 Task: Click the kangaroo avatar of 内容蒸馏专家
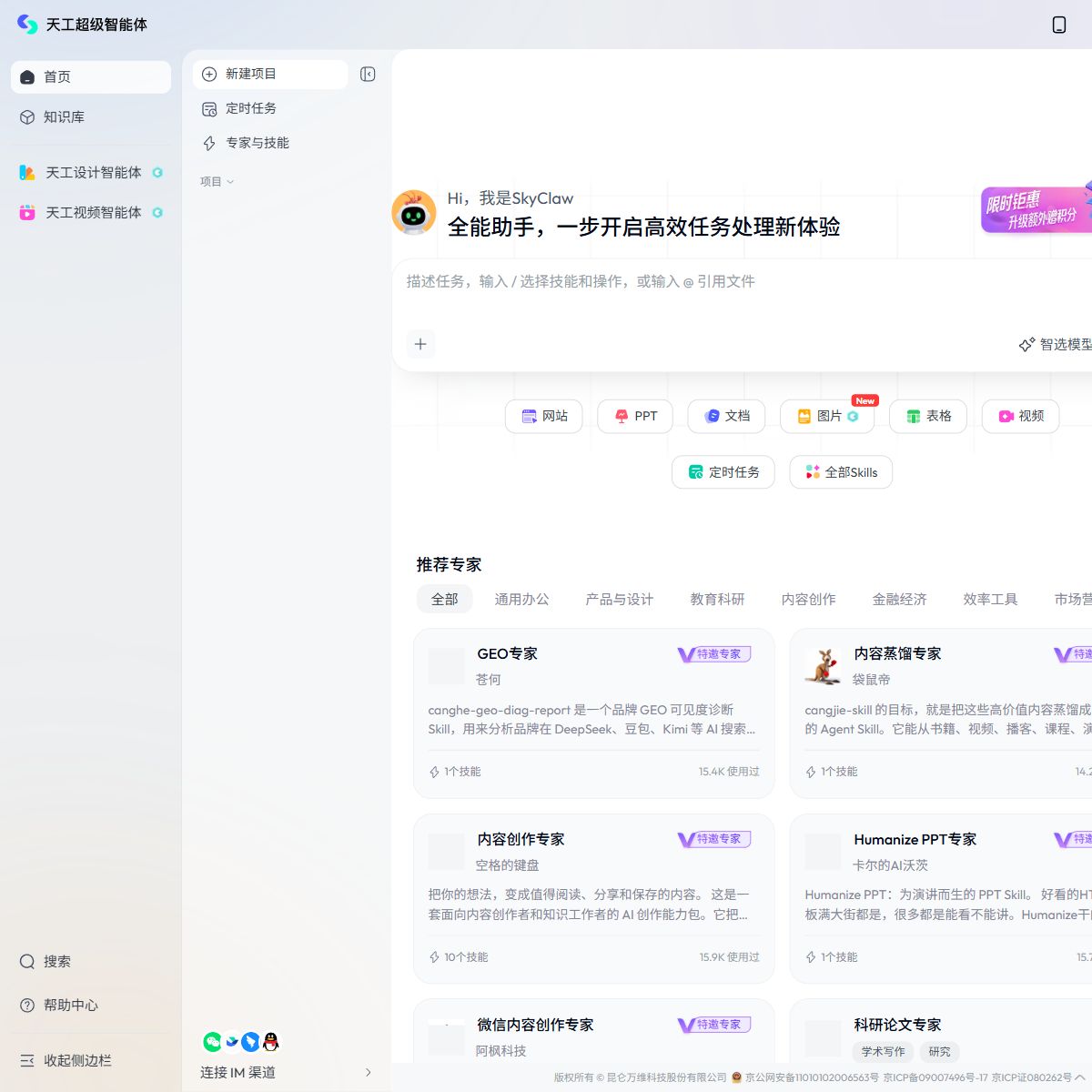point(824,667)
